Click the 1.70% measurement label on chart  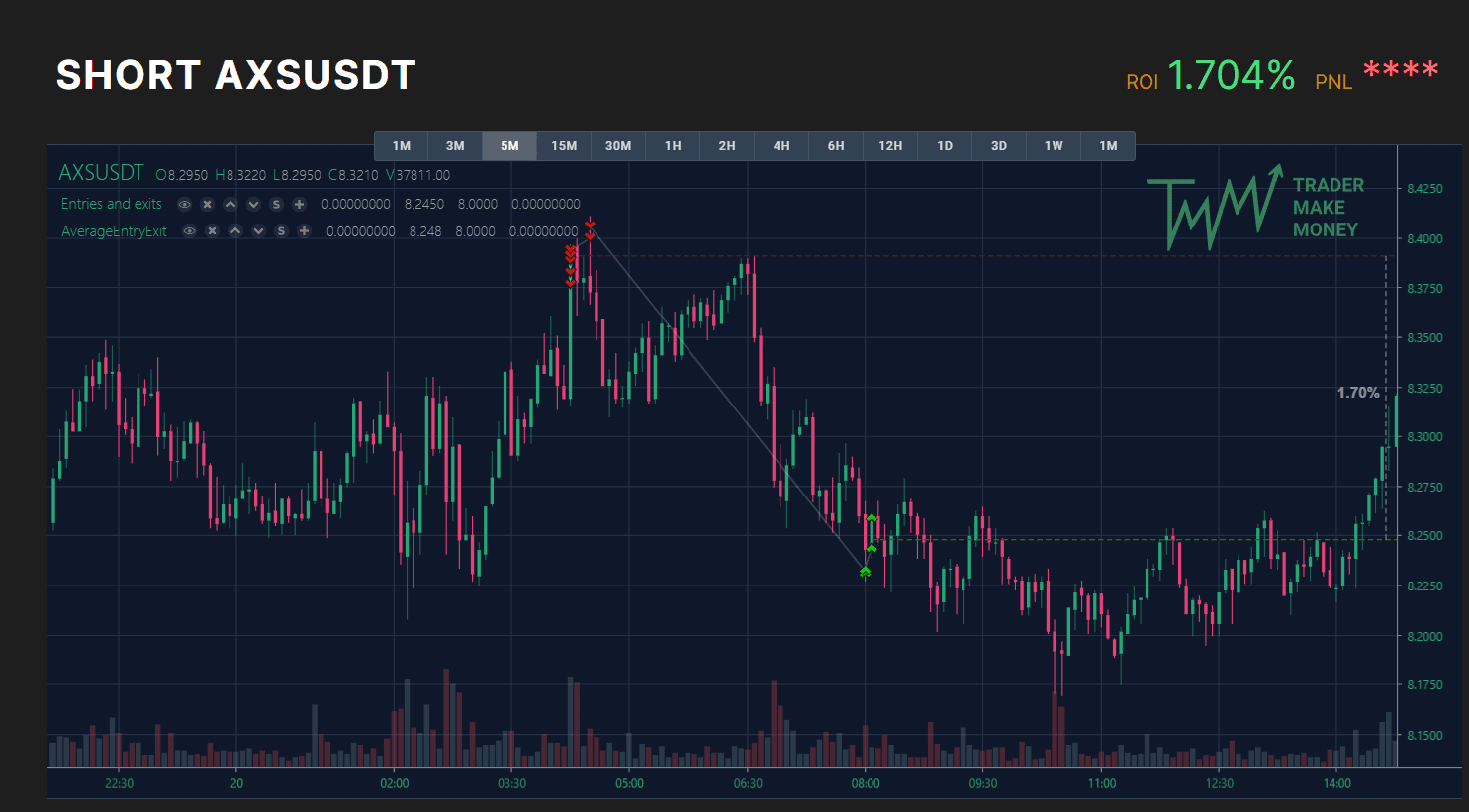click(1358, 393)
